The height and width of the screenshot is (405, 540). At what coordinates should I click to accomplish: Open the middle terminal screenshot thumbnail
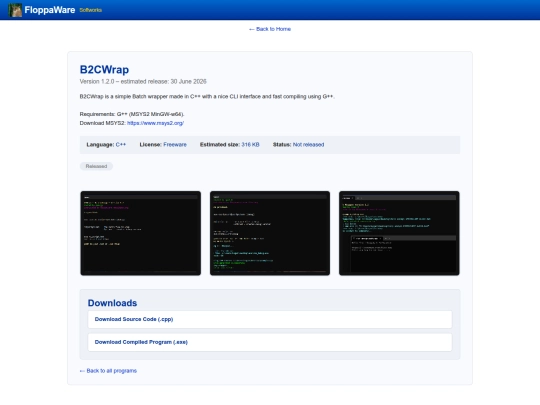coord(270,233)
